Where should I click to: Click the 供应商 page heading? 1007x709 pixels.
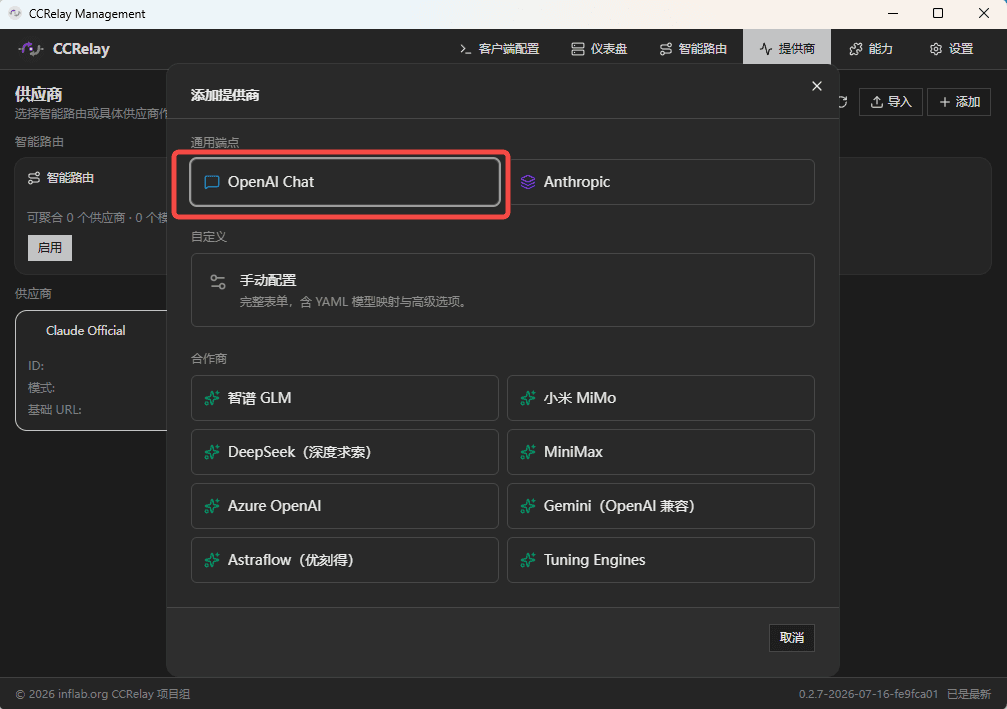click(39, 94)
